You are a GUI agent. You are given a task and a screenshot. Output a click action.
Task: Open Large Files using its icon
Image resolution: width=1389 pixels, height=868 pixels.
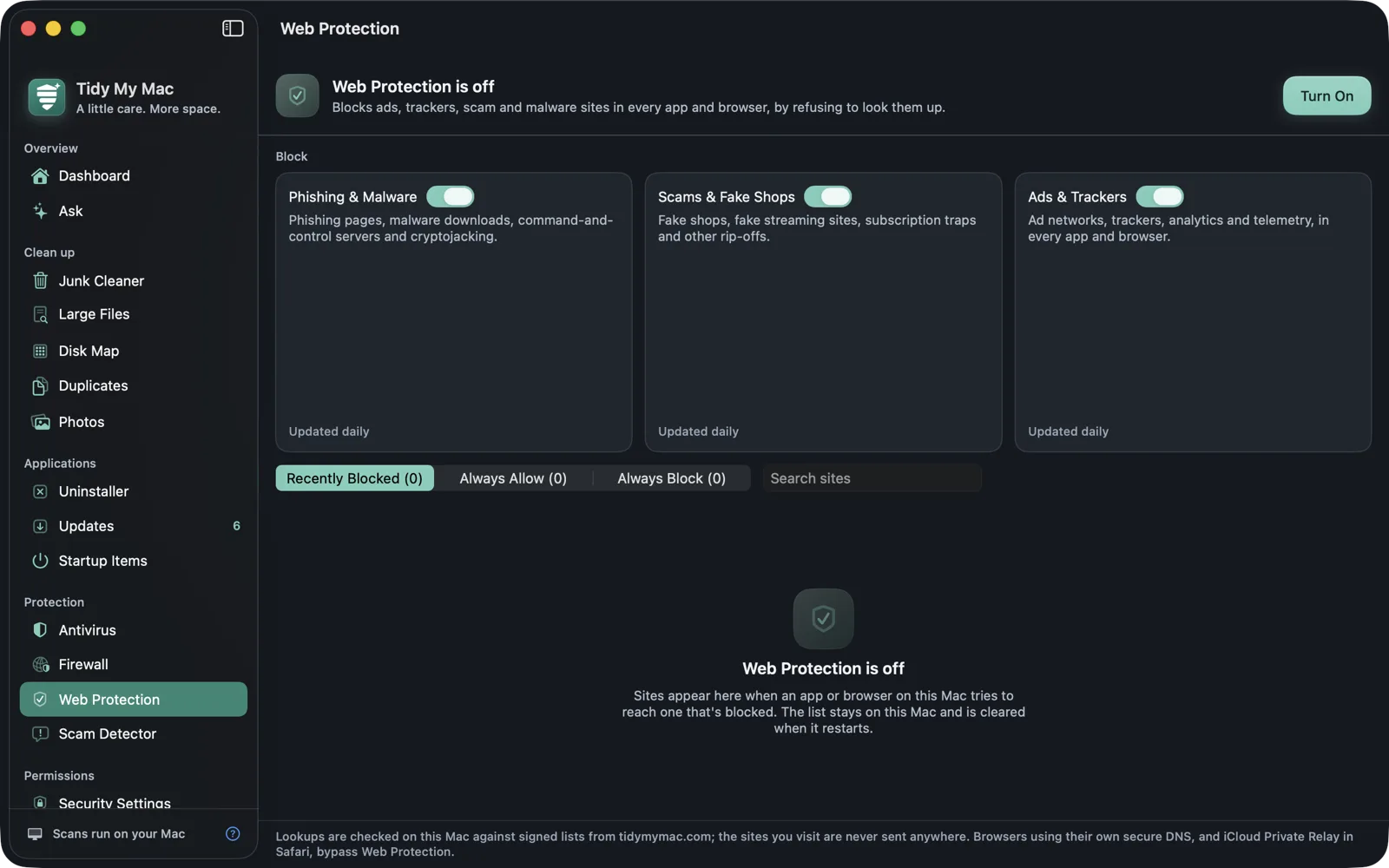pos(40,314)
